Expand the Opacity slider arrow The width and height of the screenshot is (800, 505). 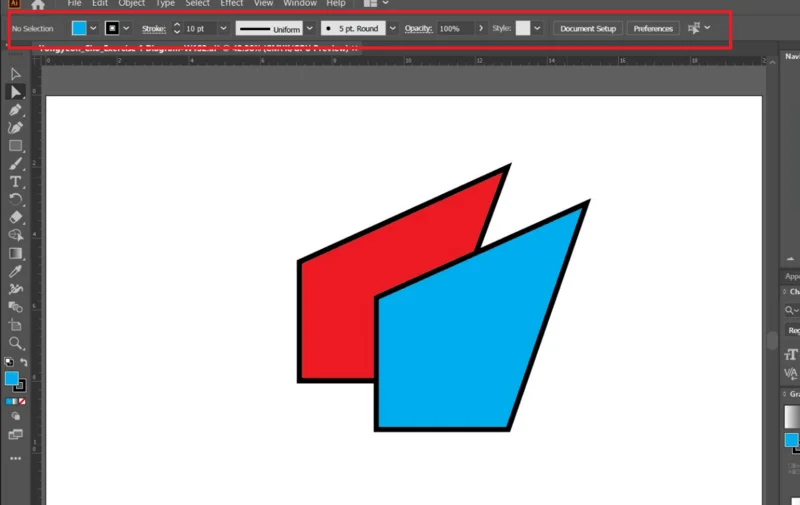[481, 29]
